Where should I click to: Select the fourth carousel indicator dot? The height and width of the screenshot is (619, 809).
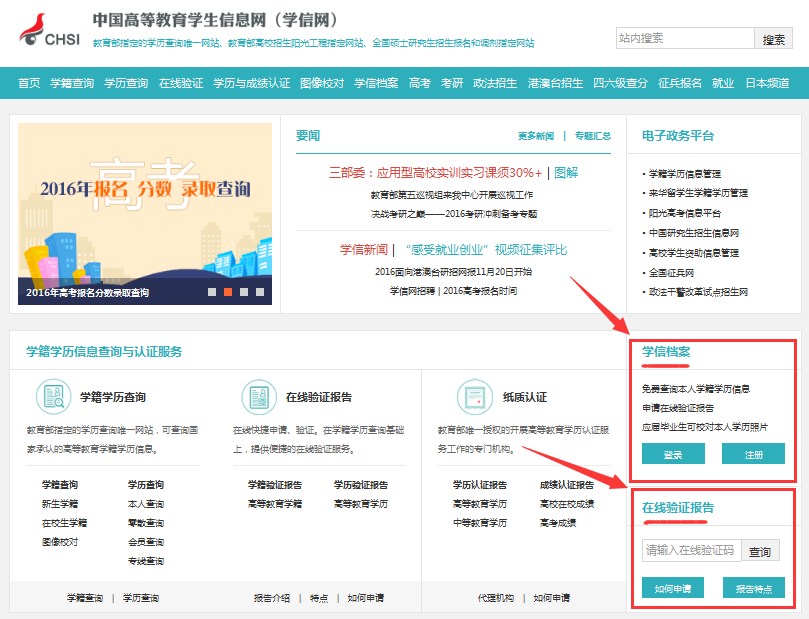tap(260, 292)
